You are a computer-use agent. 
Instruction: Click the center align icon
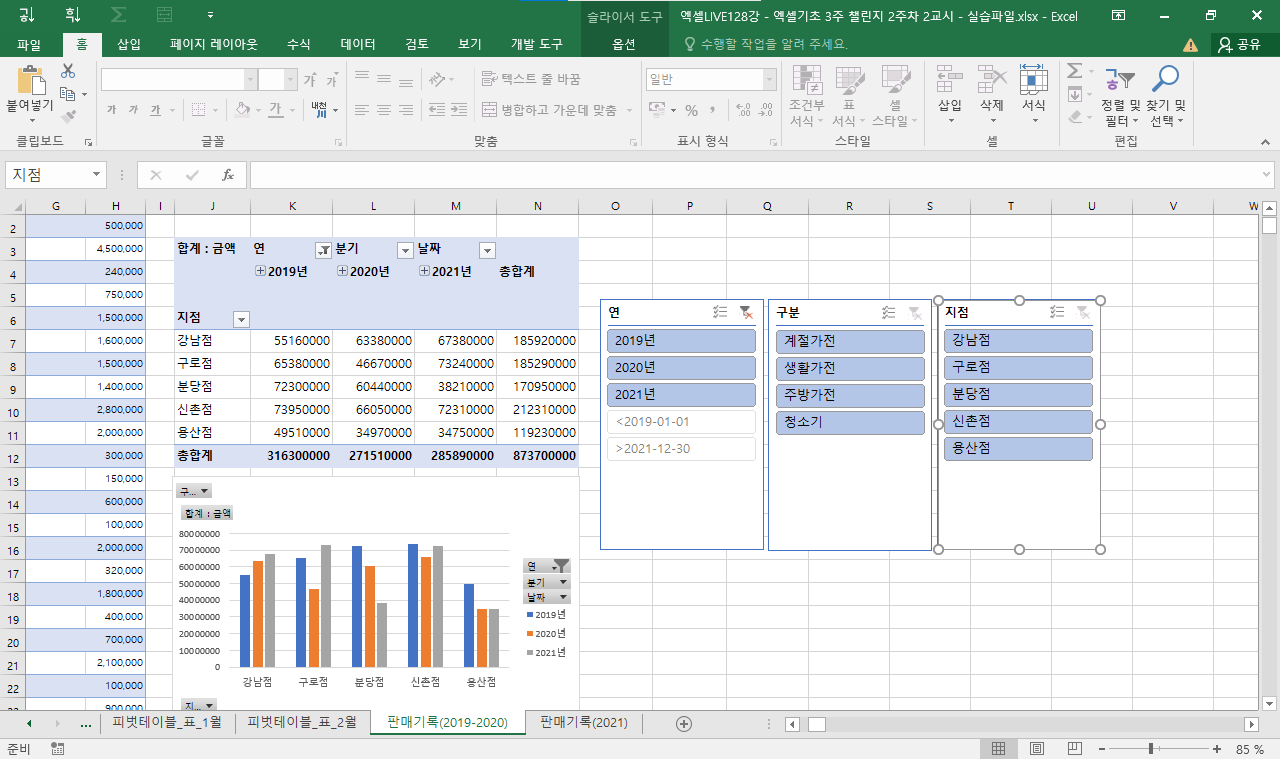[x=383, y=110]
